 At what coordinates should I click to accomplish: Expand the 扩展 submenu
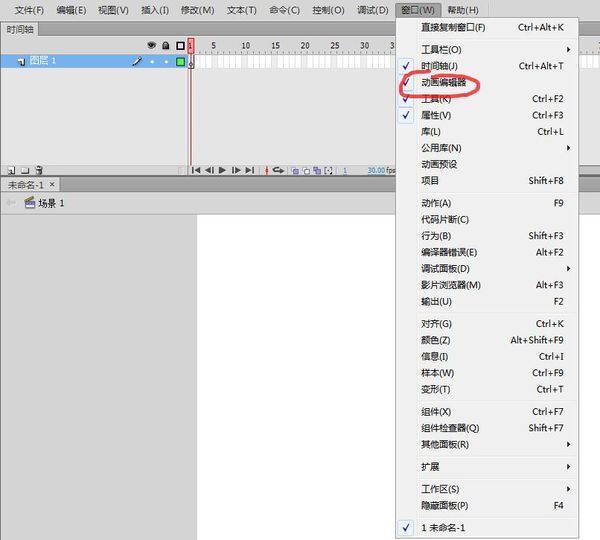point(487,467)
